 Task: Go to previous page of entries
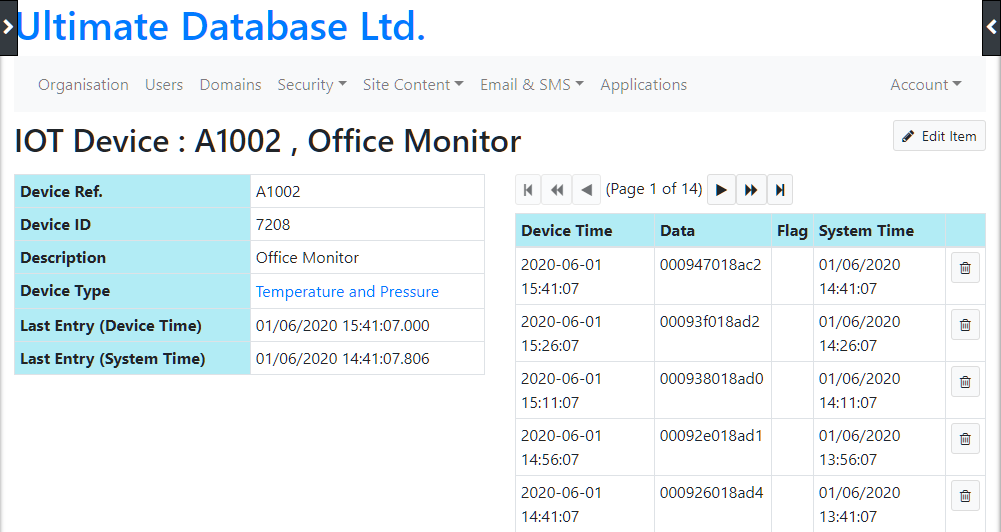(587, 190)
